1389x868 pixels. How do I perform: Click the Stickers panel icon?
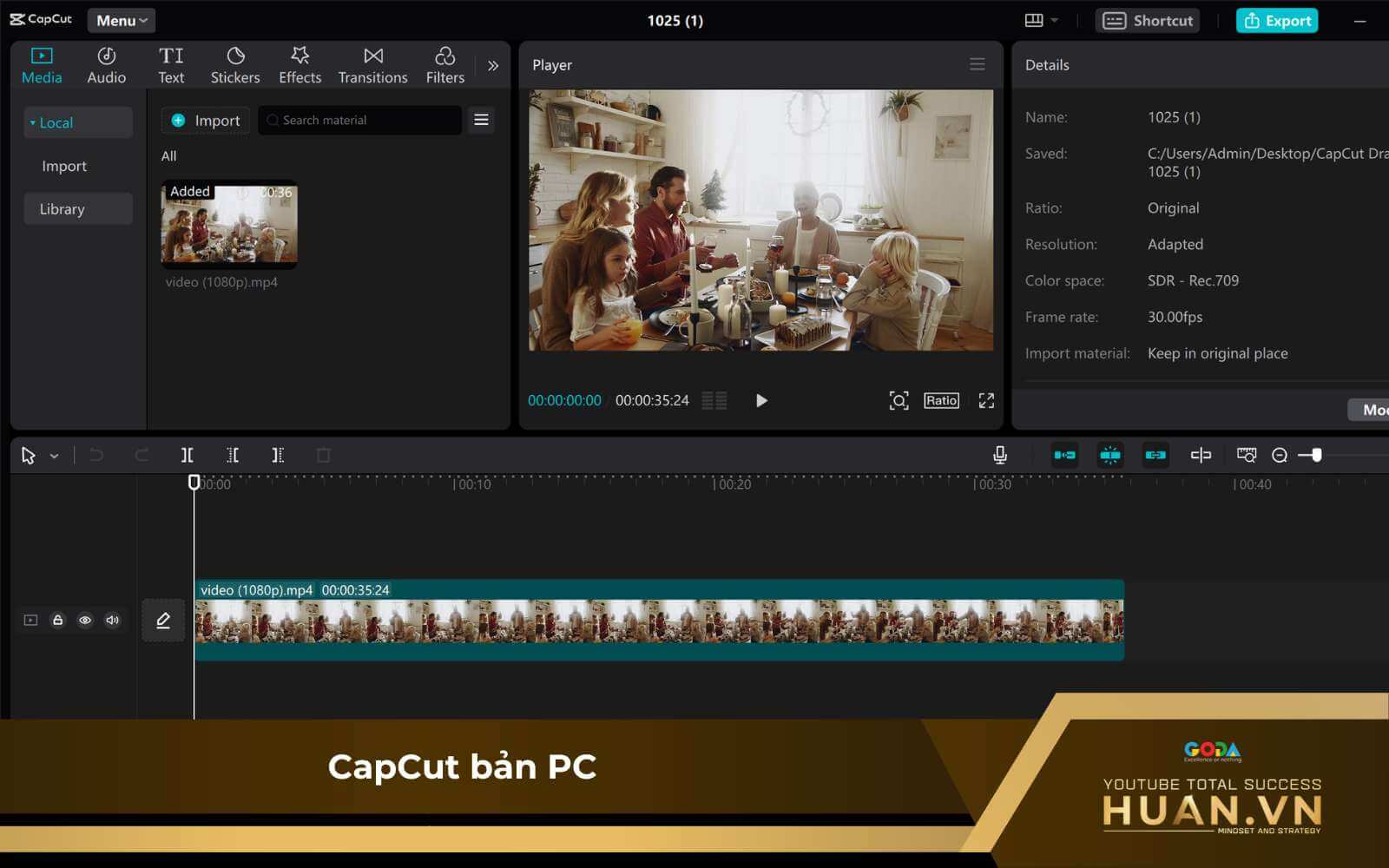tap(234, 66)
